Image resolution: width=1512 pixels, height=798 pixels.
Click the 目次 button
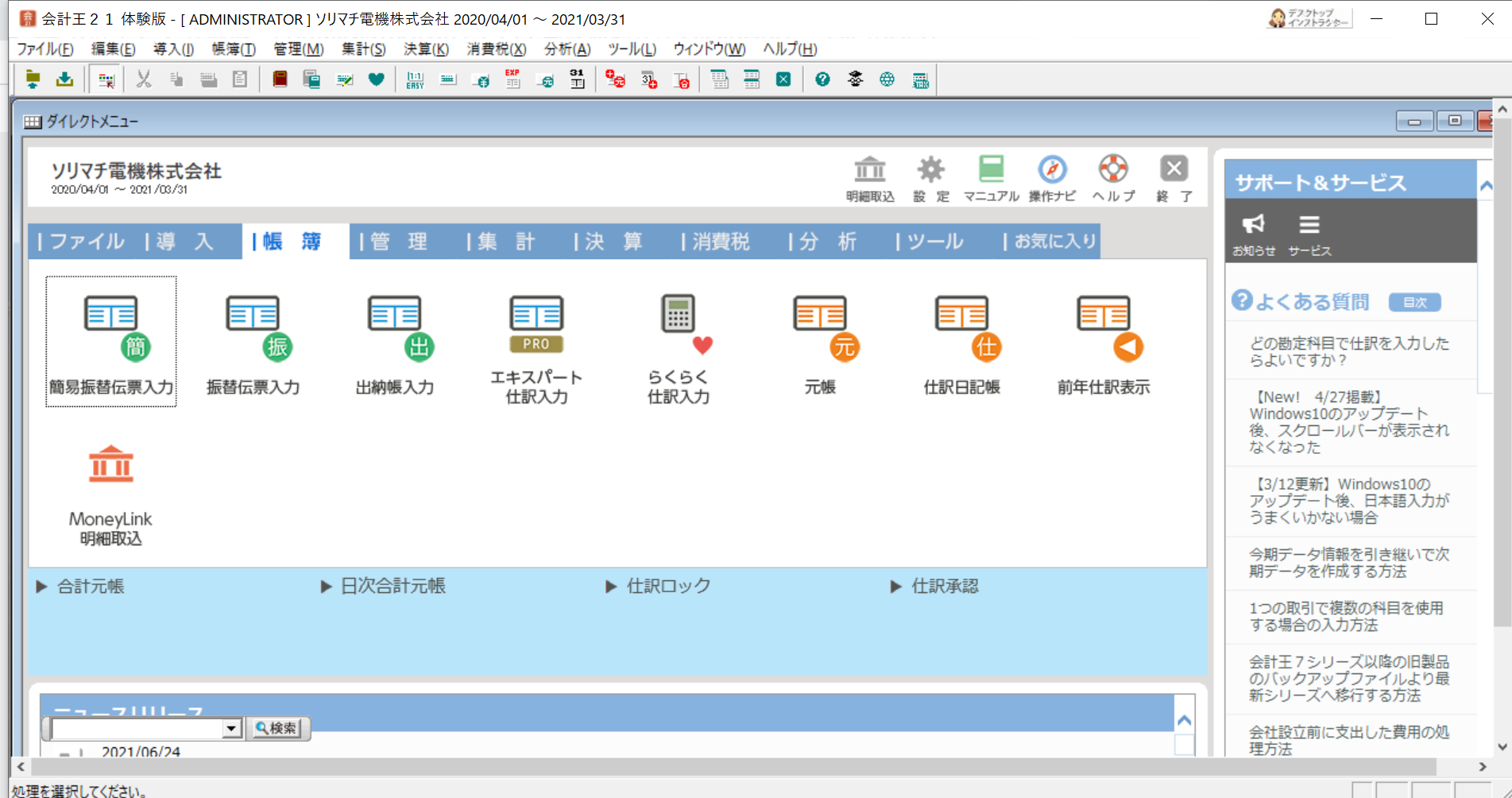(x=1415, y=302)
